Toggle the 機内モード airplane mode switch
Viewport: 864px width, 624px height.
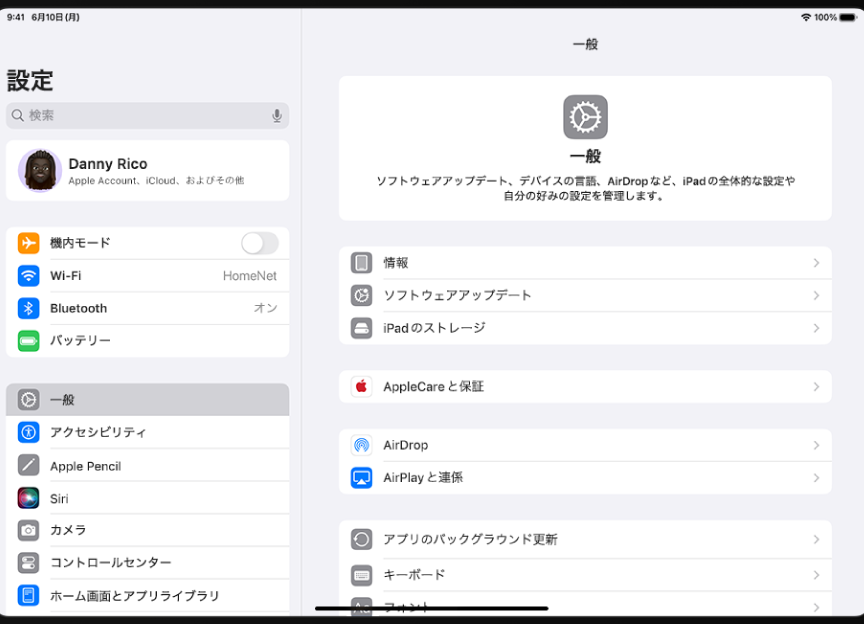[260, 243]
